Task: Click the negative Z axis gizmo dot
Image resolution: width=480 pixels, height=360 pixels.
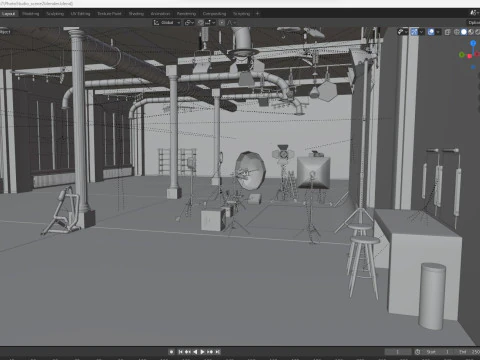Action: pos(473,67)
